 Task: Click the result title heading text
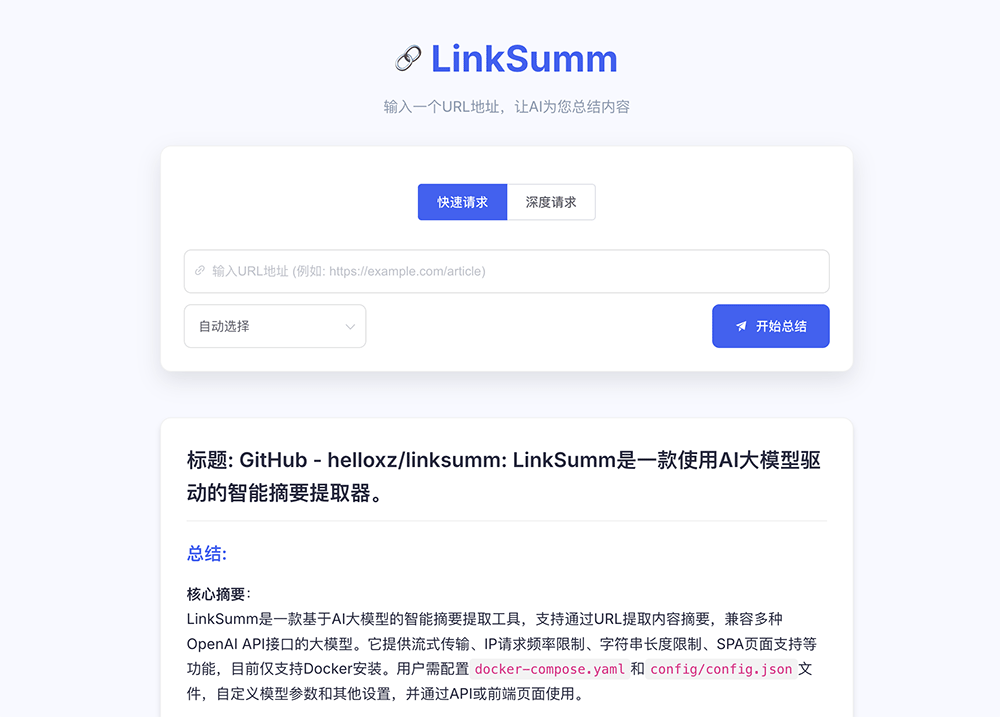(x=504, y=476)
